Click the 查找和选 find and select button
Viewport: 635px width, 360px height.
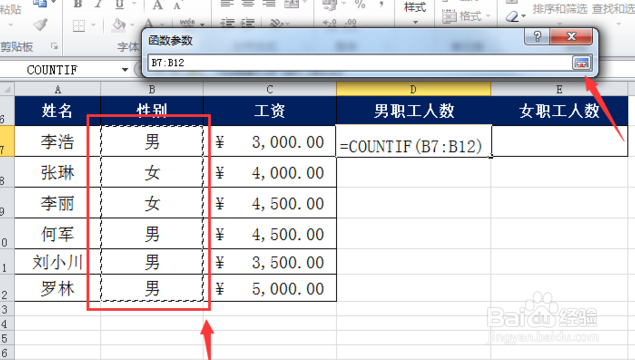click(x=613, y=9)
